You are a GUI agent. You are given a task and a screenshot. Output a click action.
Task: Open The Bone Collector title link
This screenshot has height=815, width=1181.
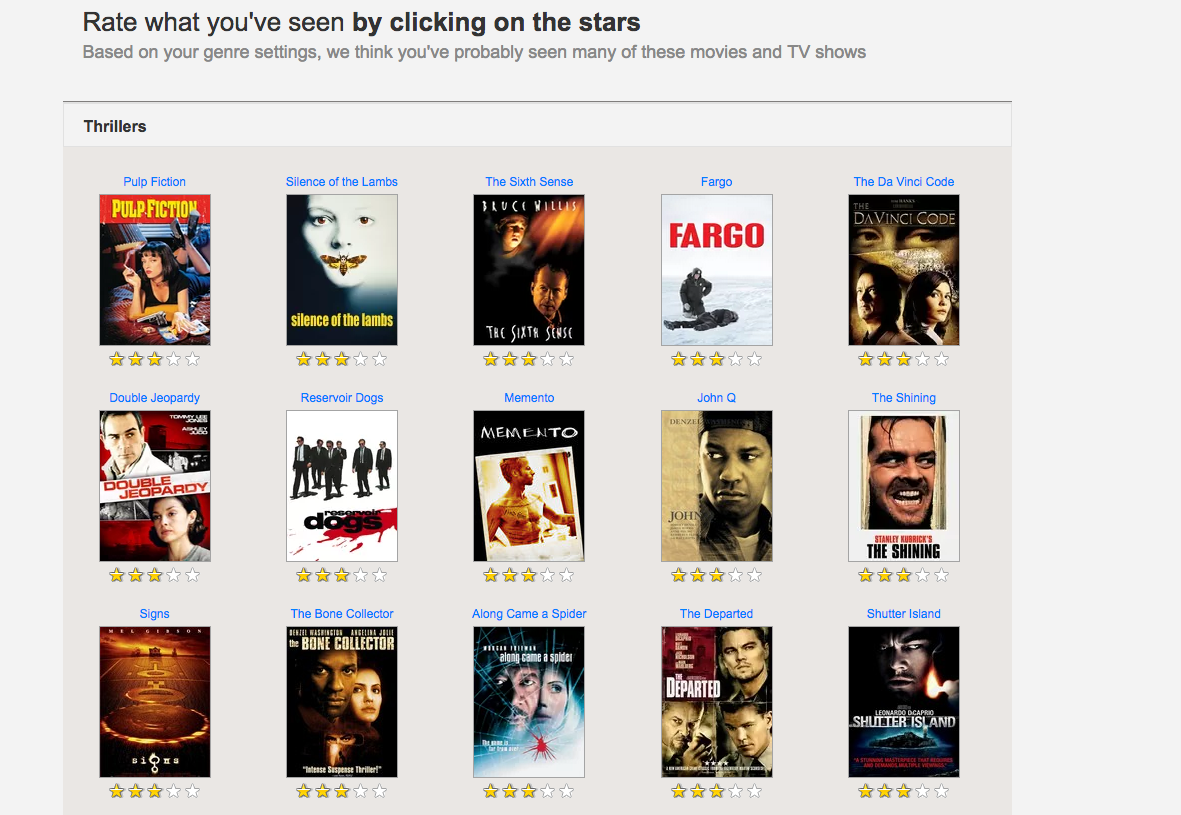[x=342, y=614]
